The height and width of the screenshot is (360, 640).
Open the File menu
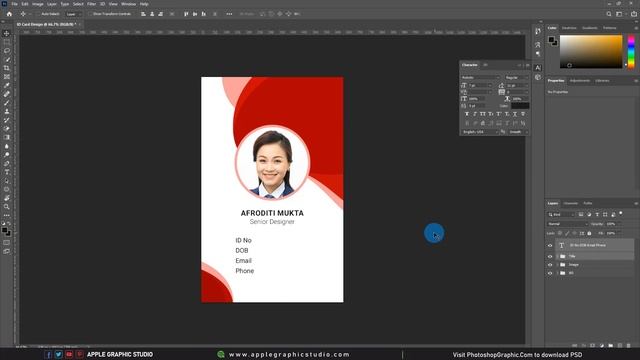14,4
